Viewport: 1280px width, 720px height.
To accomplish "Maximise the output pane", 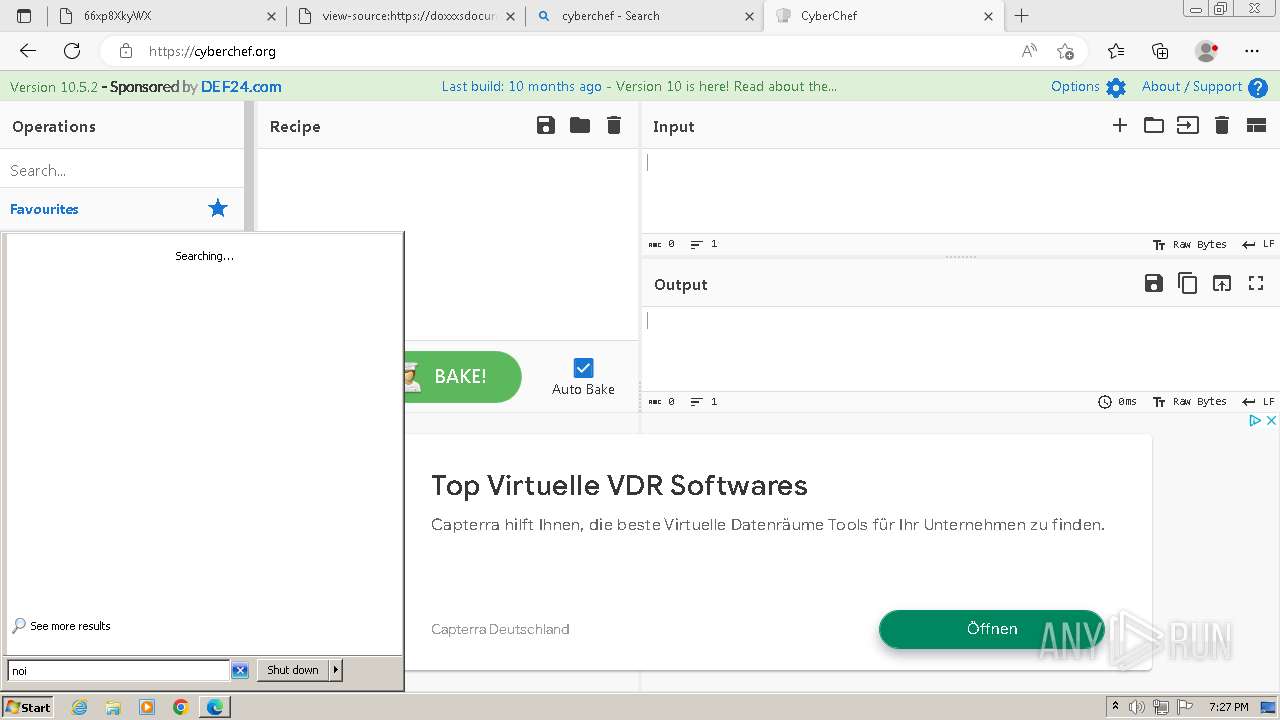I will coord(1256,283).
